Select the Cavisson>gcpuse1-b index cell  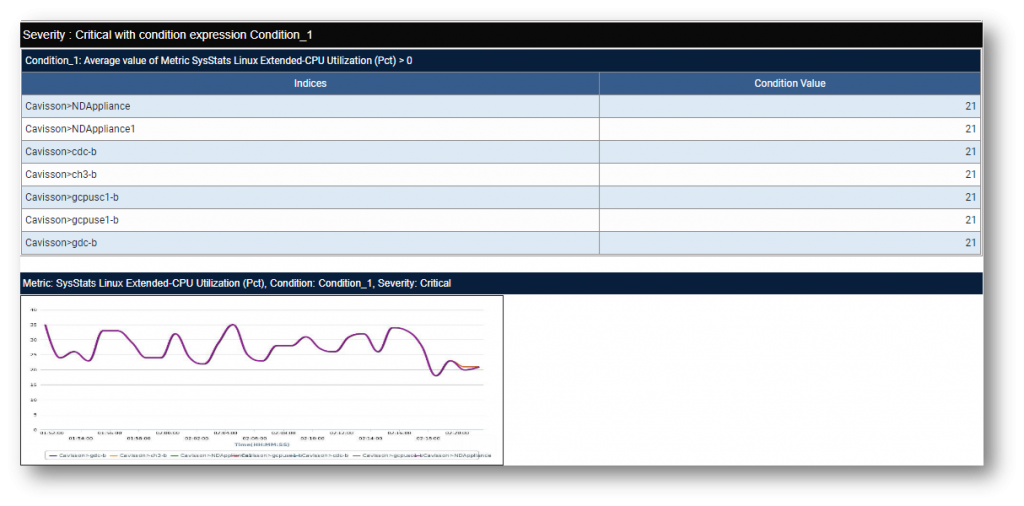[x=310, y=220]
